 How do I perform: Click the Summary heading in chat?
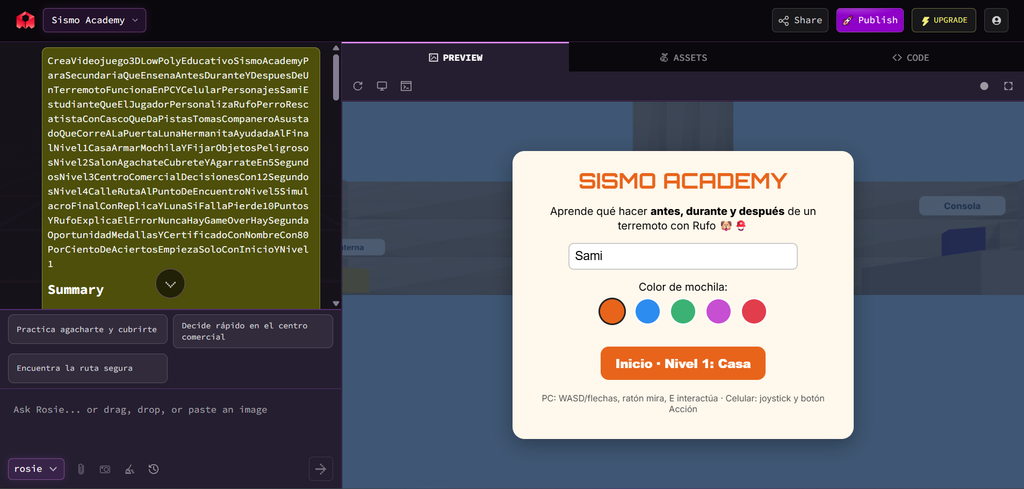pos(76,290)
